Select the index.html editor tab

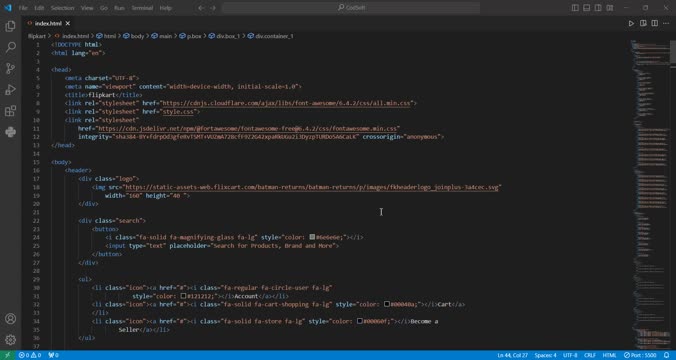[x=49, y=23]
